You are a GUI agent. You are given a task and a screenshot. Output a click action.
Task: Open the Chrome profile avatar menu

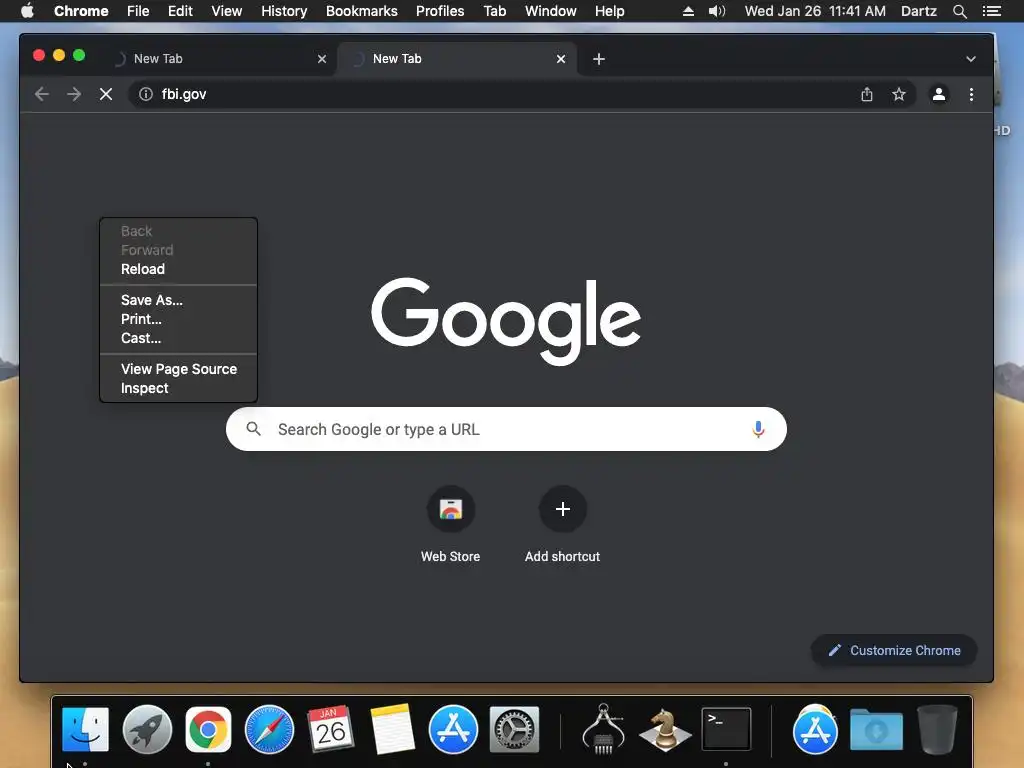click(x=938, y=94)
